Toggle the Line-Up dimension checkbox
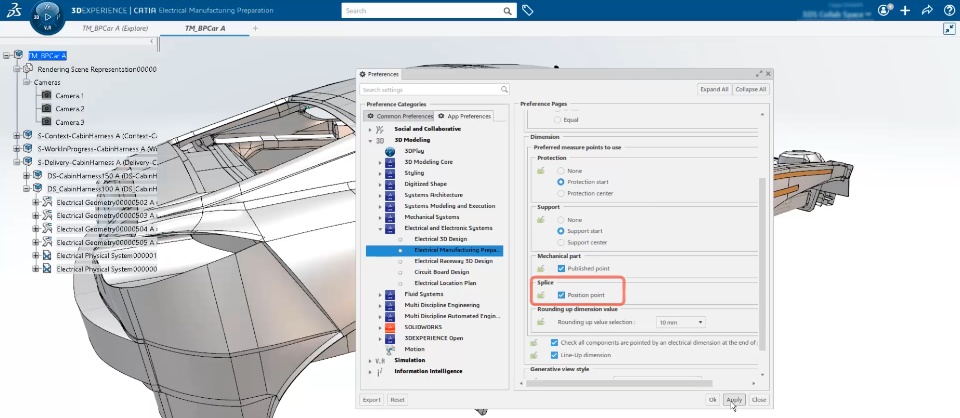This screenshot has width=960, height=418. click(554, 355)
